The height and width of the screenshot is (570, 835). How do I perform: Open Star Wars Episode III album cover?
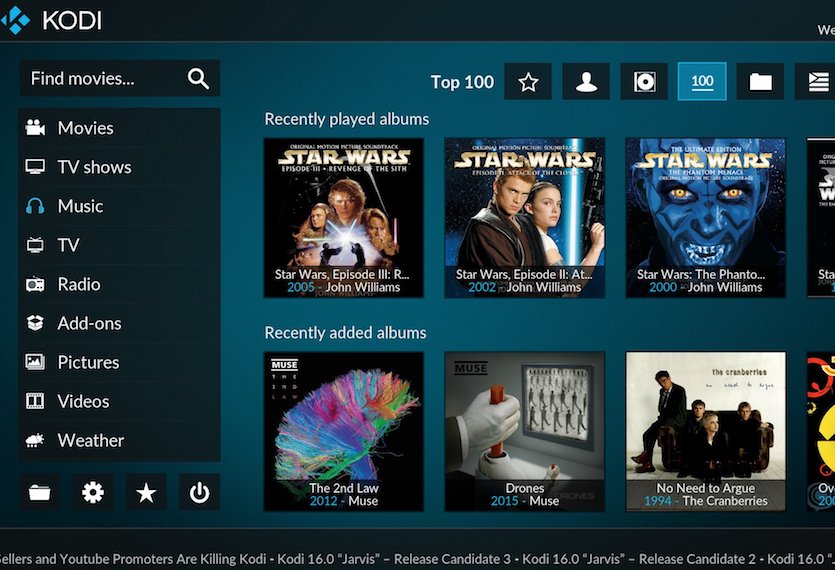pos(343,217)
